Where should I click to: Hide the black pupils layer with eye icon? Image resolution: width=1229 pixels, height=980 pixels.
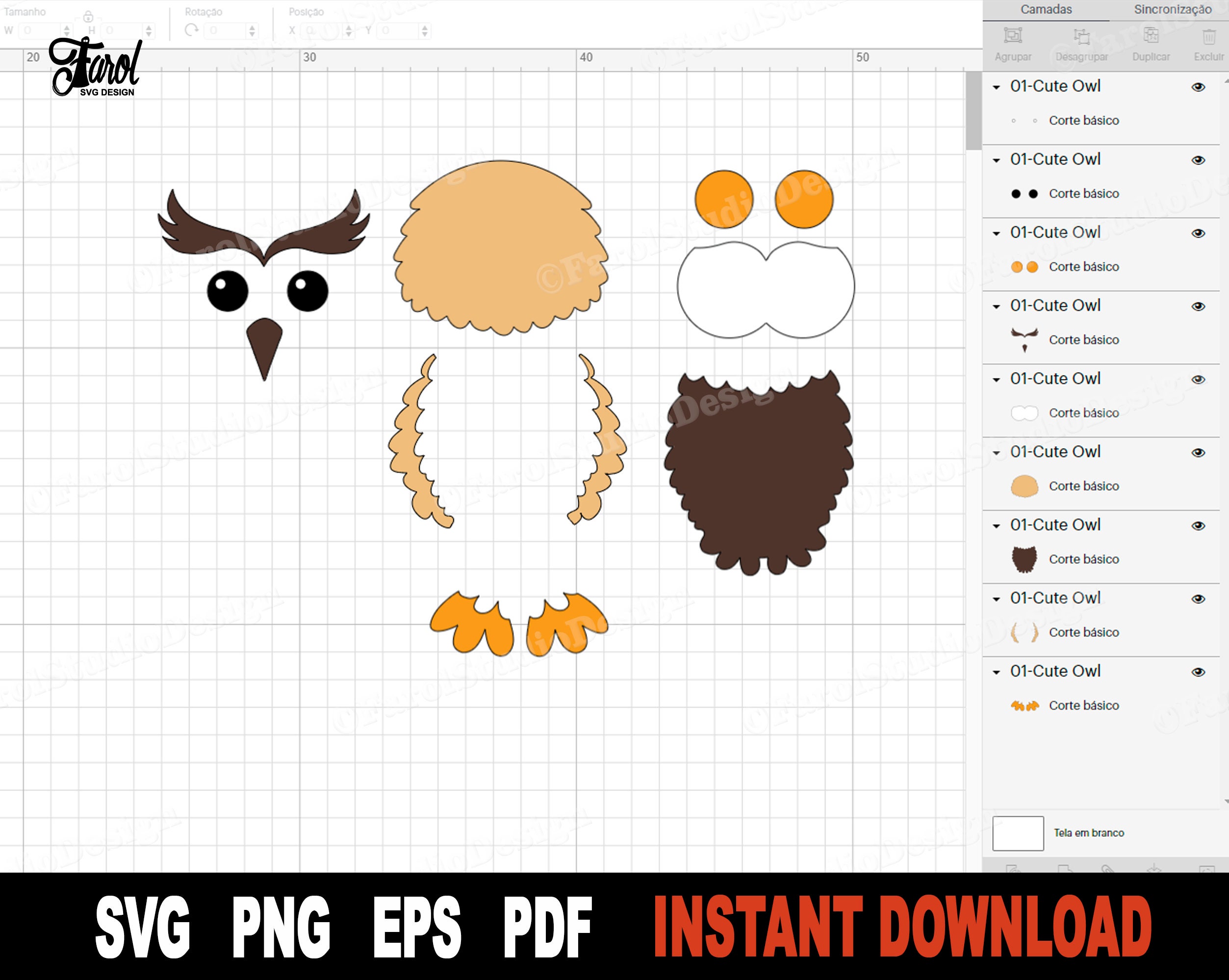pos(1198,160)
